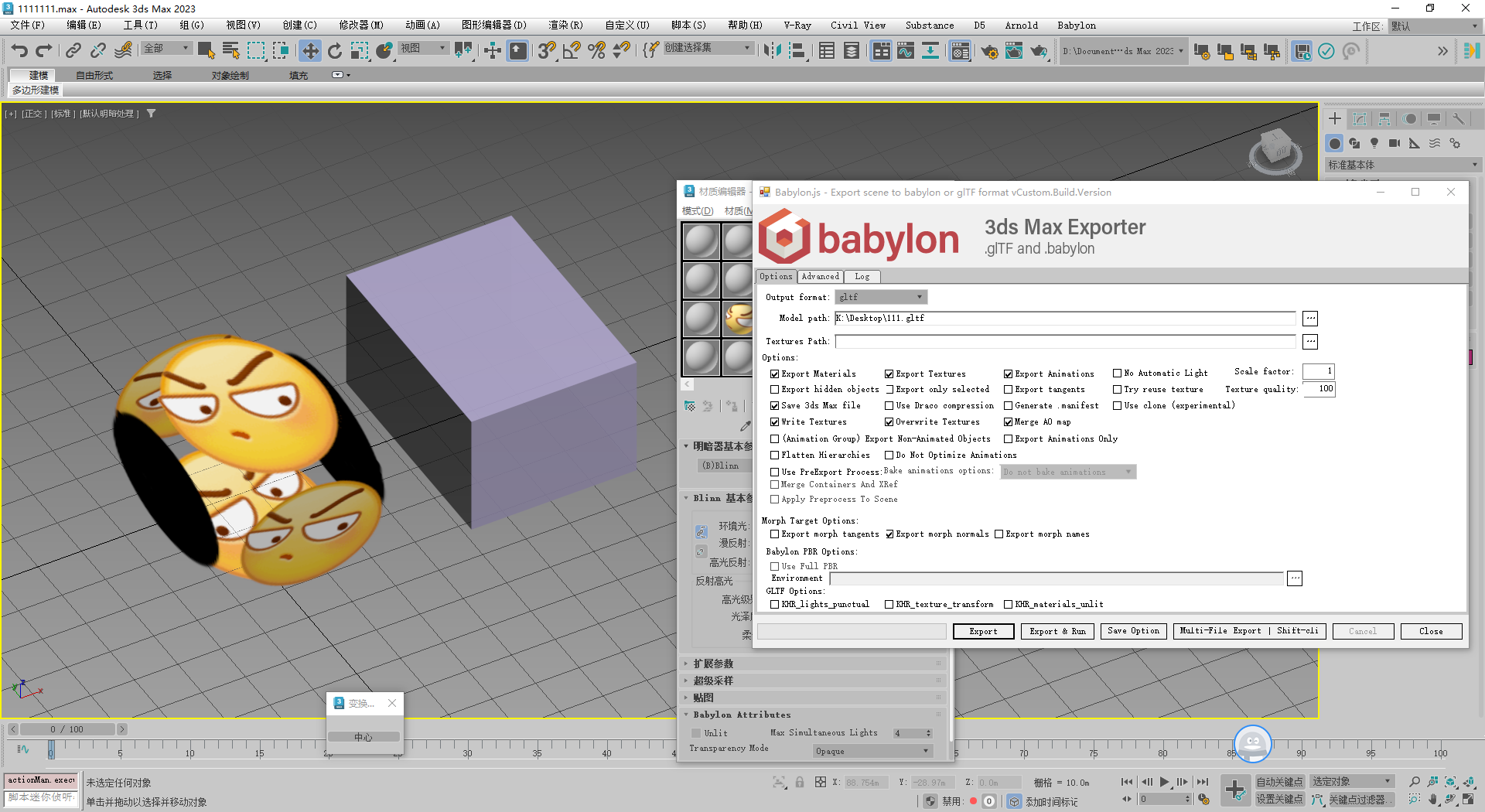Open the selection filter 全部 dropdown

[166, 49]
